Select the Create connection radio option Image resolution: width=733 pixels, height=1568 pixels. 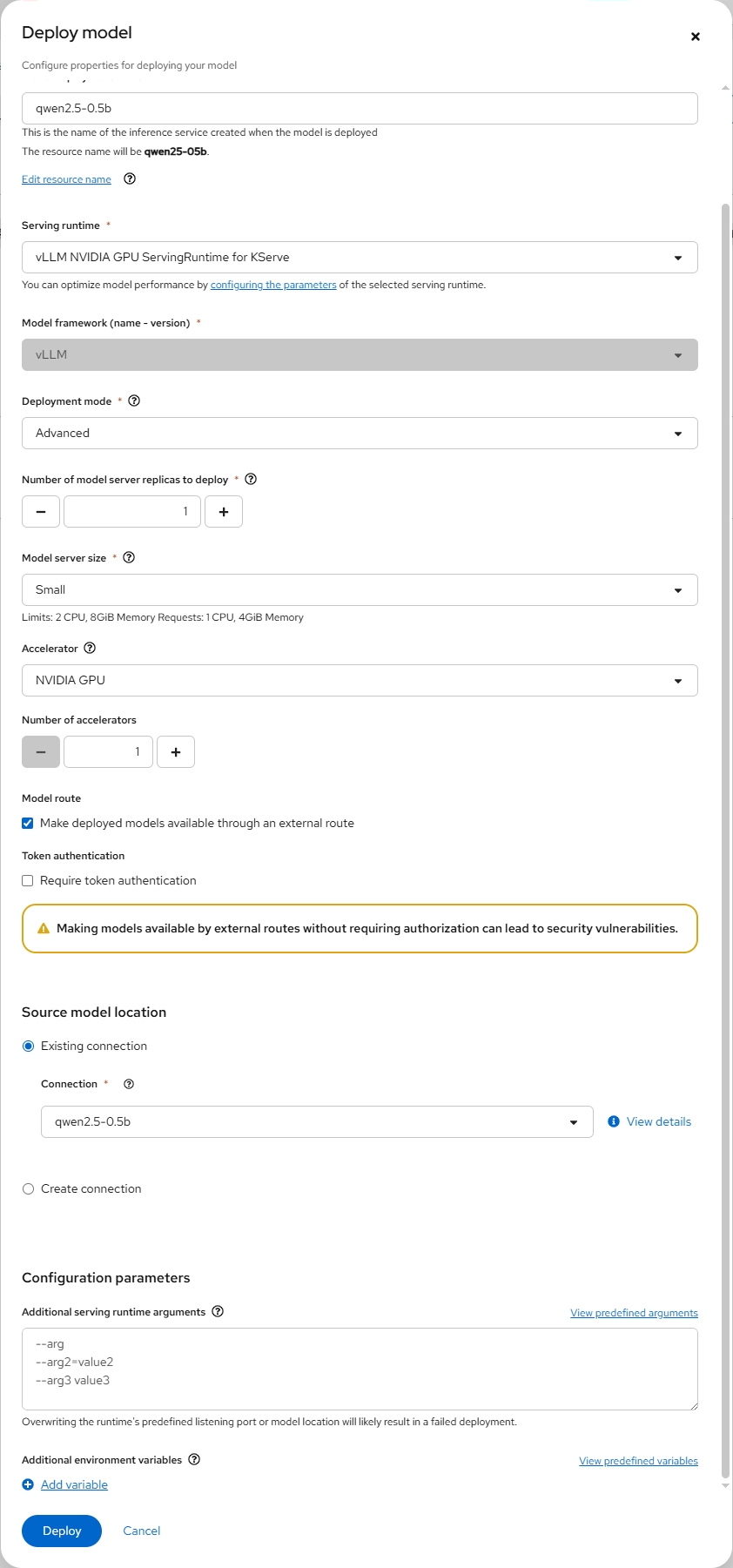pyautogui.click(x=28, y=1188)
